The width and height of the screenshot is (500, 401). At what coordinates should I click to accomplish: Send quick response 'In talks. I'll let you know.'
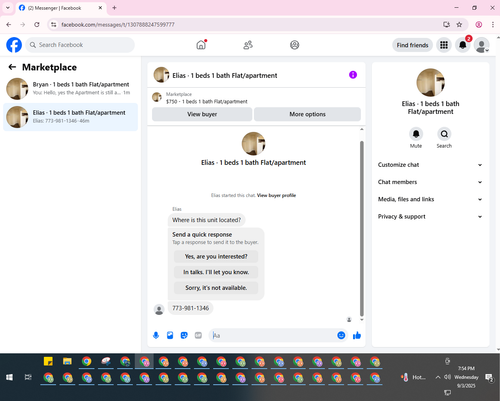coord(216,272)
